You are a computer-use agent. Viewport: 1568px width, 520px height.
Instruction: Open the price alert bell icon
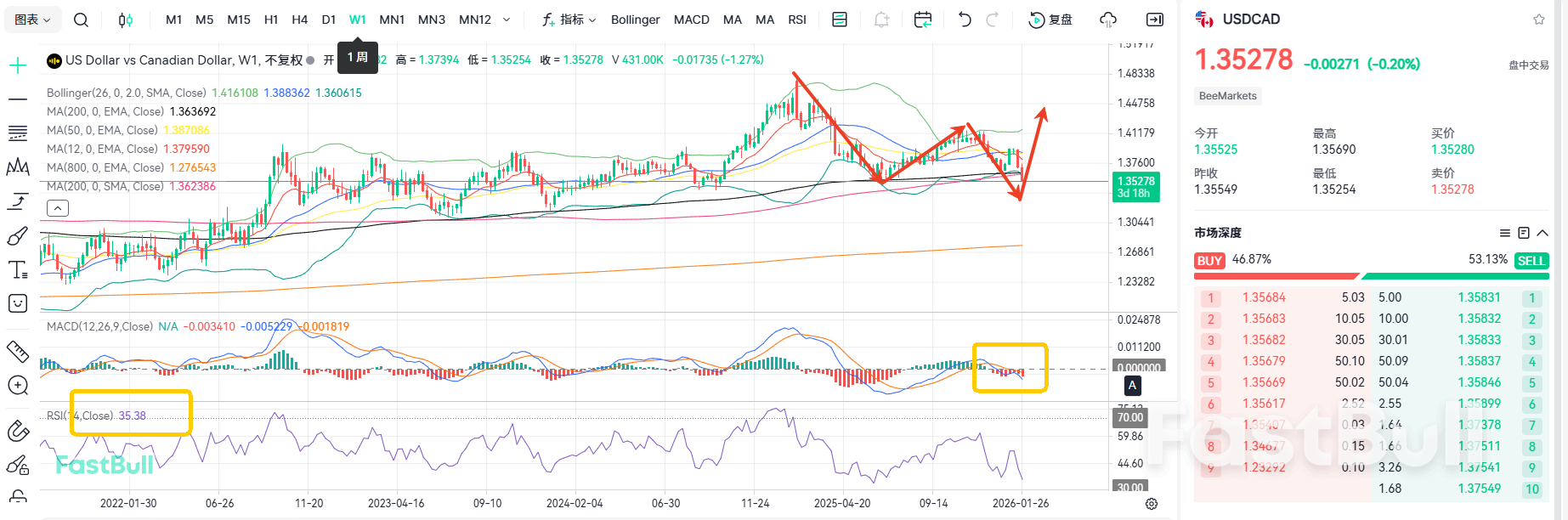(881, 20)
